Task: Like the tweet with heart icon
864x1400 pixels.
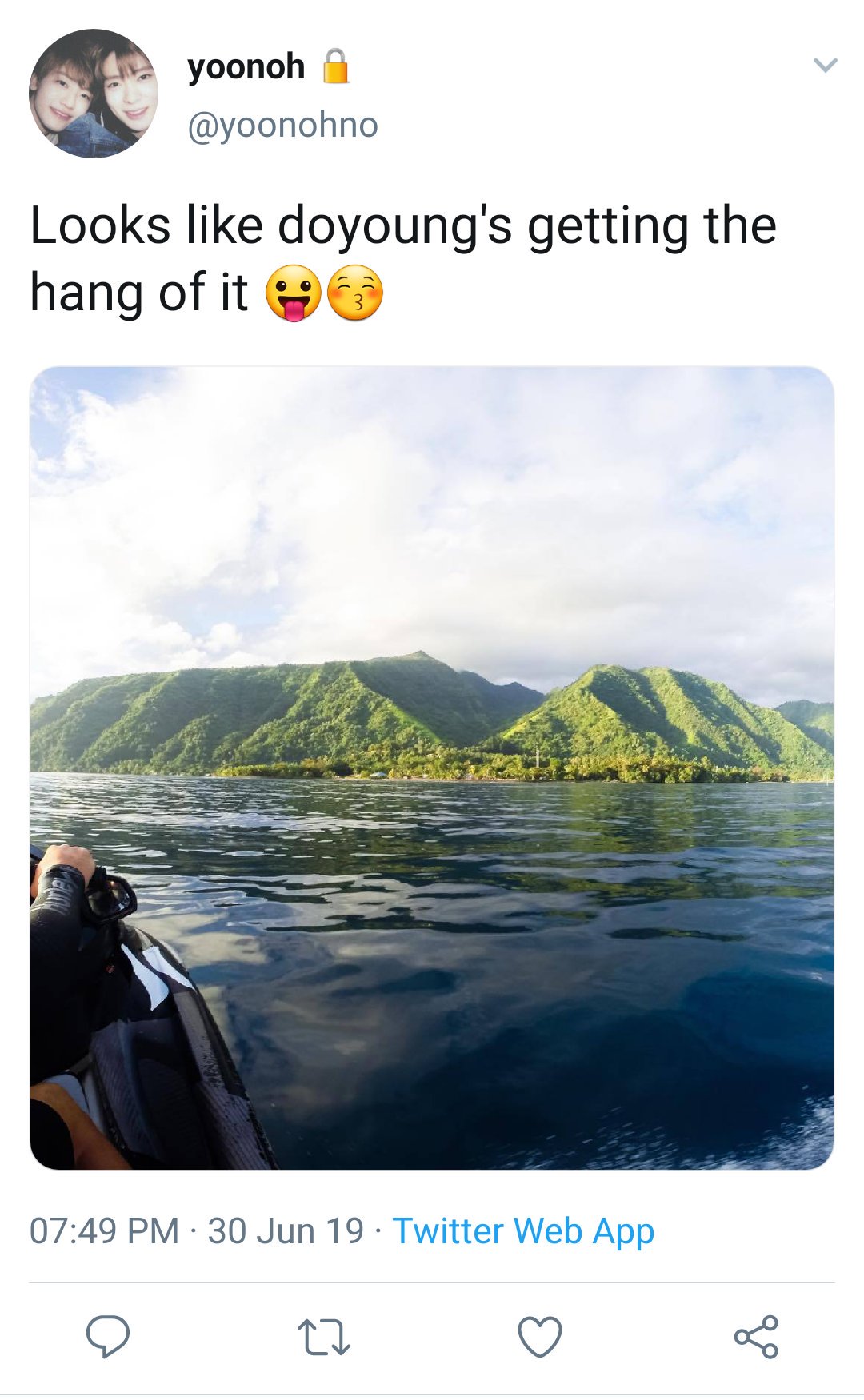Action: point(540,1337)
